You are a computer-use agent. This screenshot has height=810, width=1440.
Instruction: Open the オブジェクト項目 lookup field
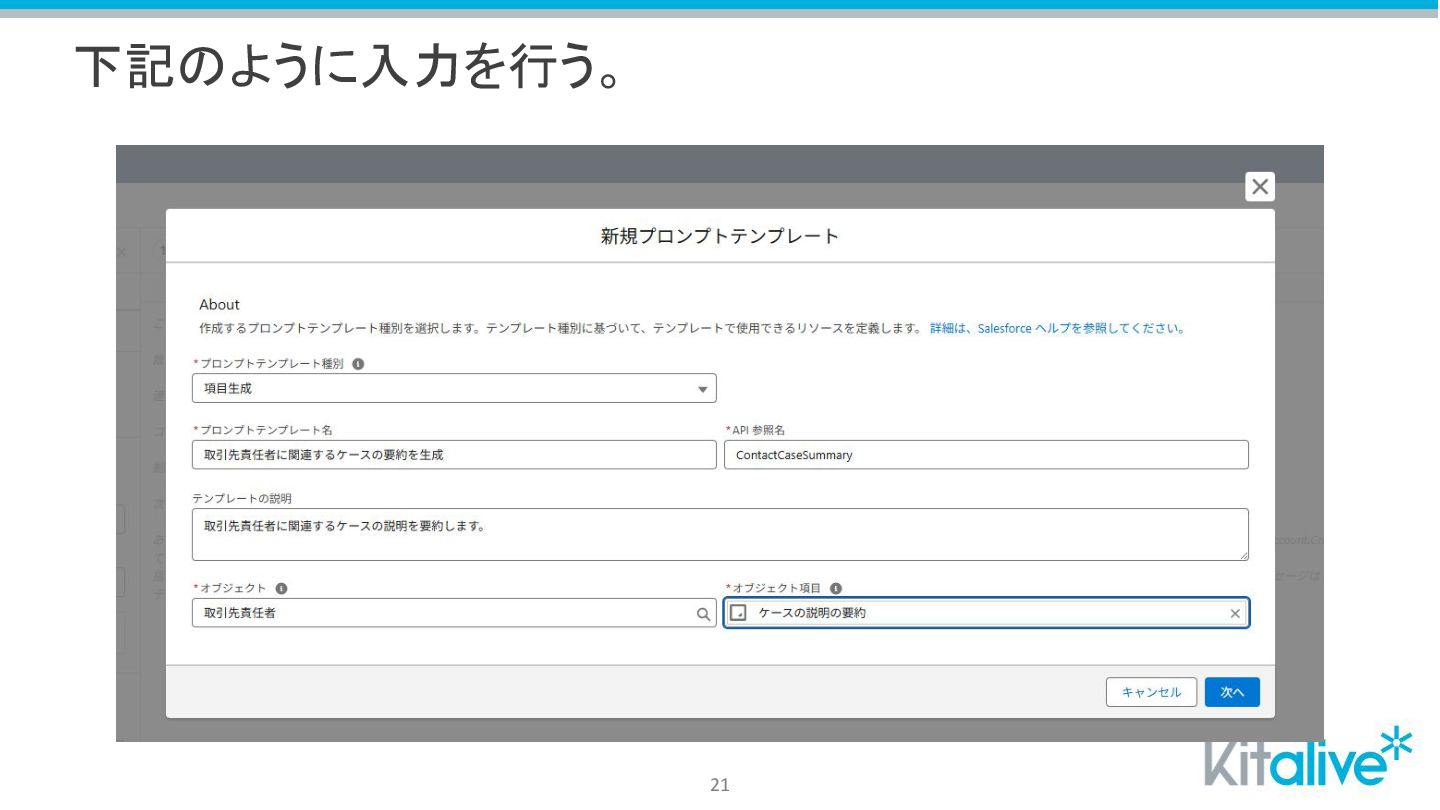coord(986,613)
